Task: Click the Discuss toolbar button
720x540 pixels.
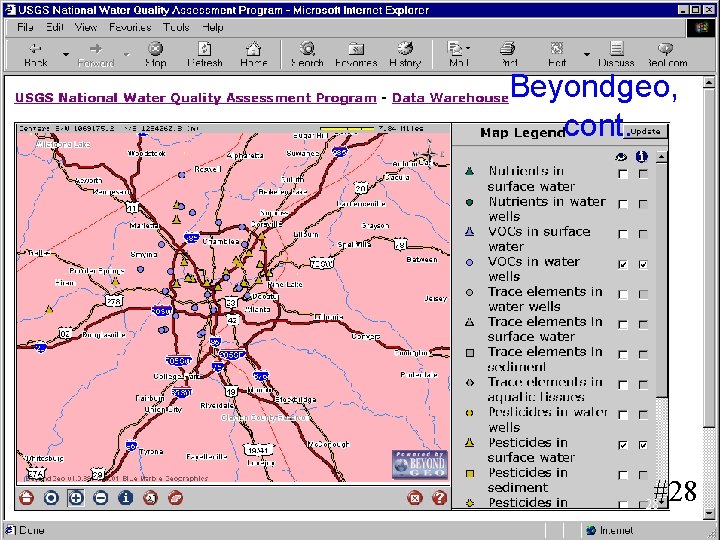Action: (616, 55)
